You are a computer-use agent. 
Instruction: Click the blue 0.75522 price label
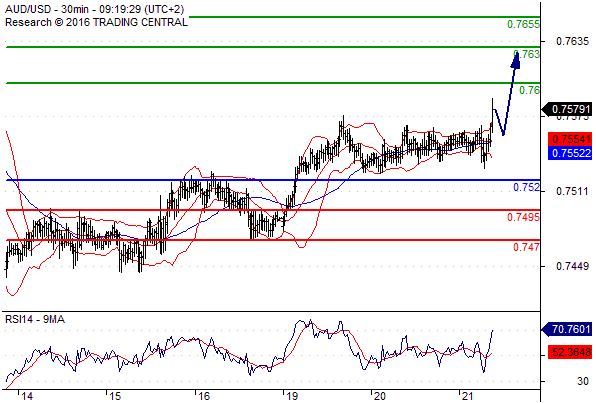[x=570, y=153]
